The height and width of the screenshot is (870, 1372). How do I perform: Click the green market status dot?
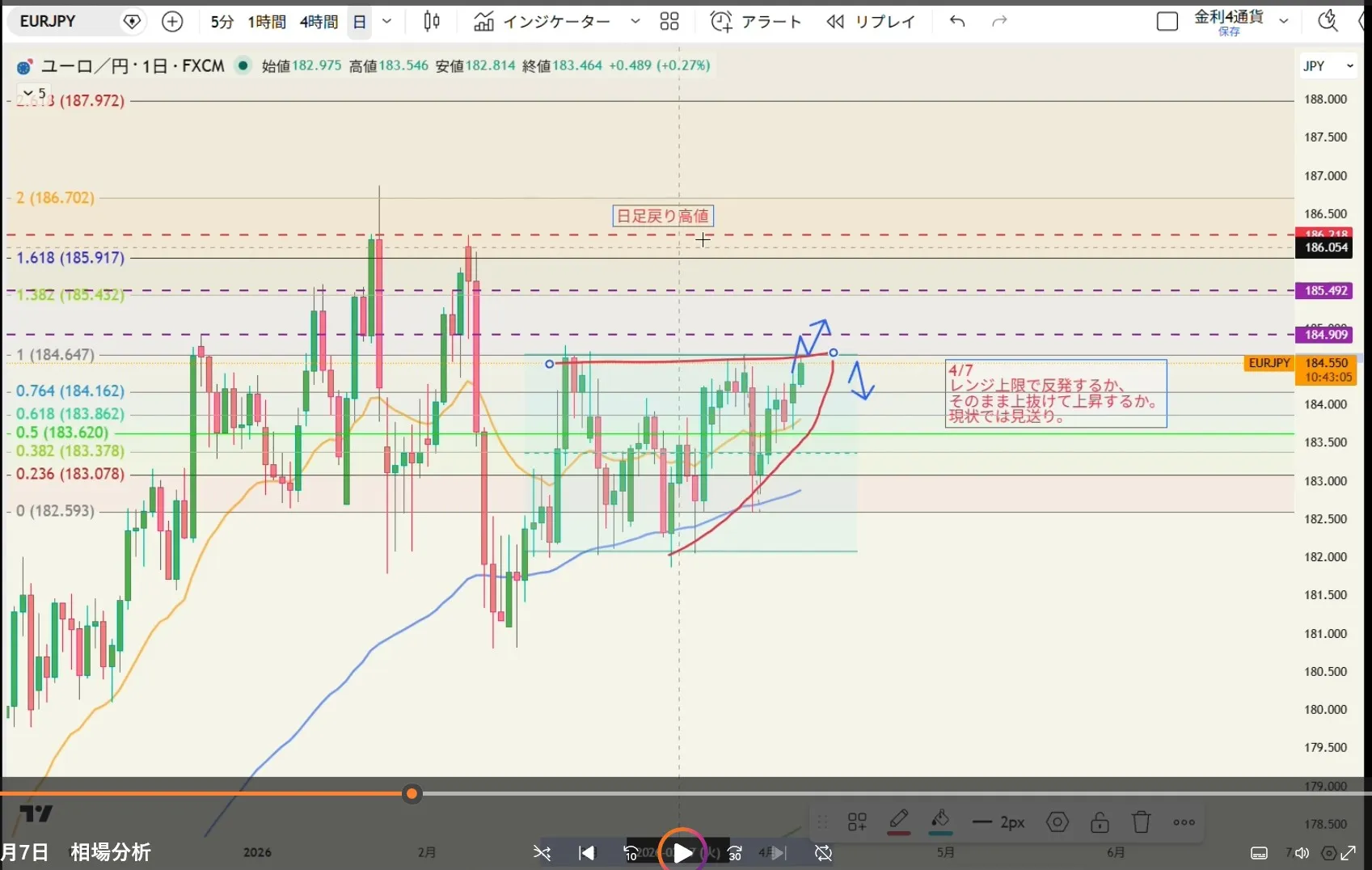[243, 65]
